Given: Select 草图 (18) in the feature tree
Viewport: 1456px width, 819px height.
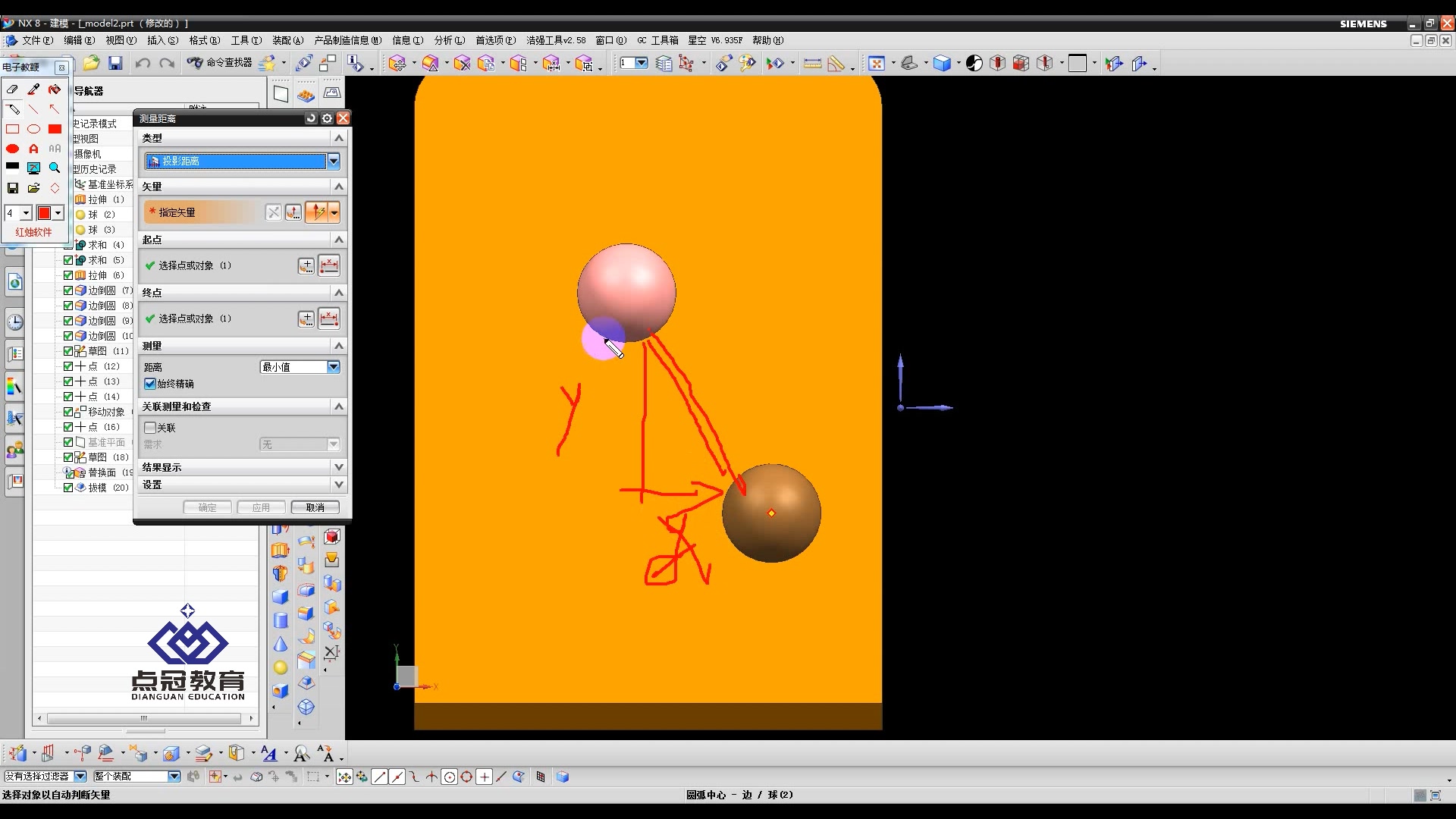Looking at the screenshot, I should (108, 457).
